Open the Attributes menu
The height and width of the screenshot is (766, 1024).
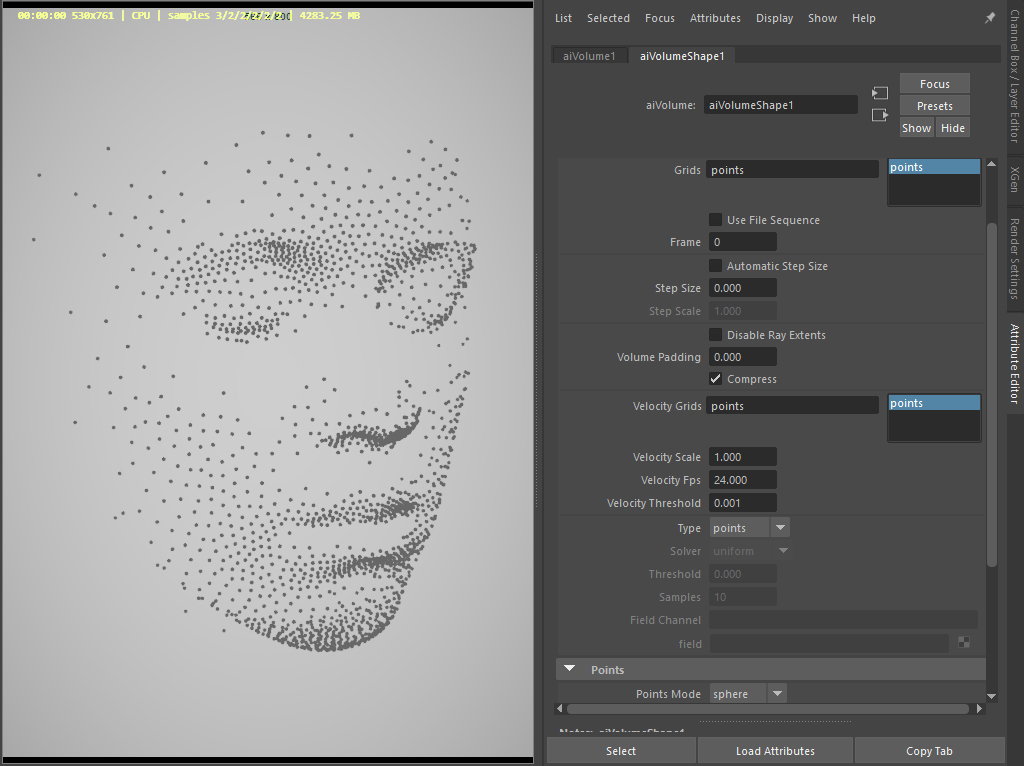(715, 18)
